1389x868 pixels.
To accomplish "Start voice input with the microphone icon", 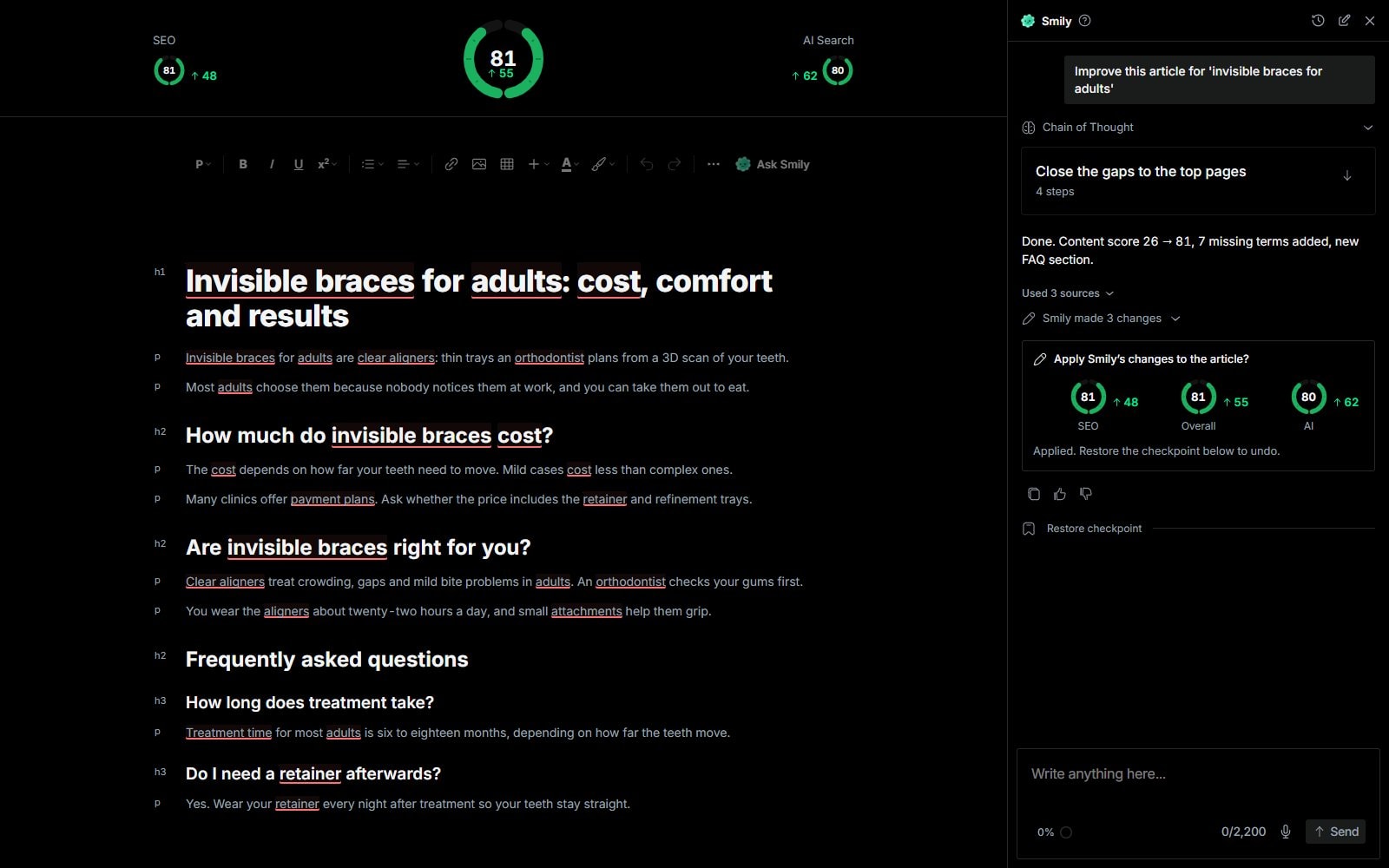I will pos(1286,832).
